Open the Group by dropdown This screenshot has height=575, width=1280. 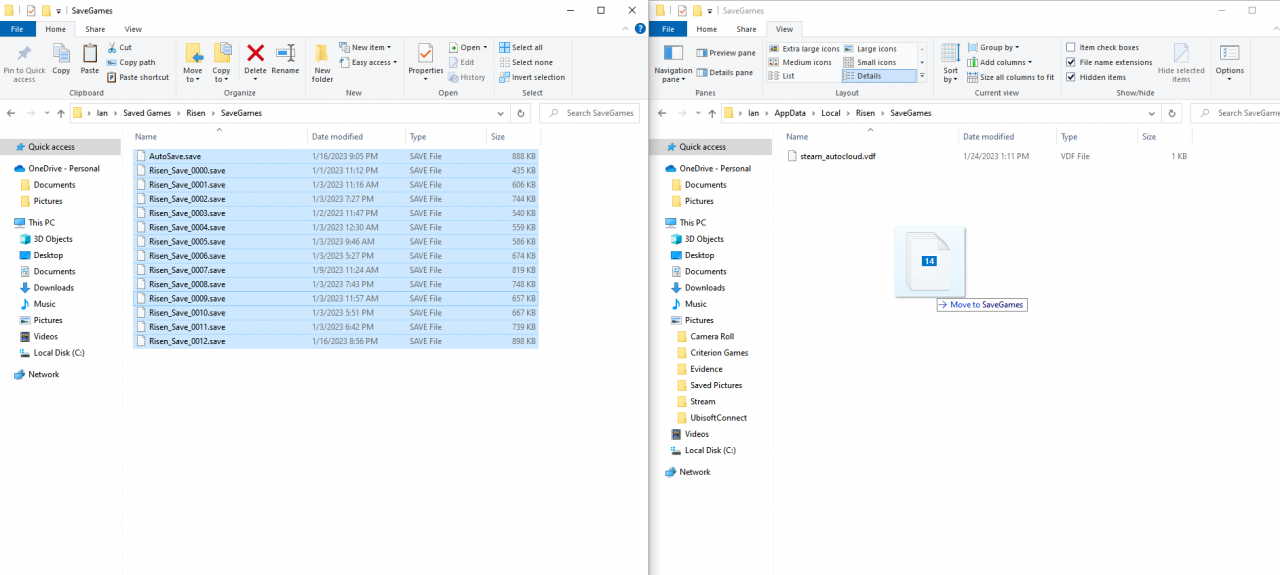pos(998,47)
